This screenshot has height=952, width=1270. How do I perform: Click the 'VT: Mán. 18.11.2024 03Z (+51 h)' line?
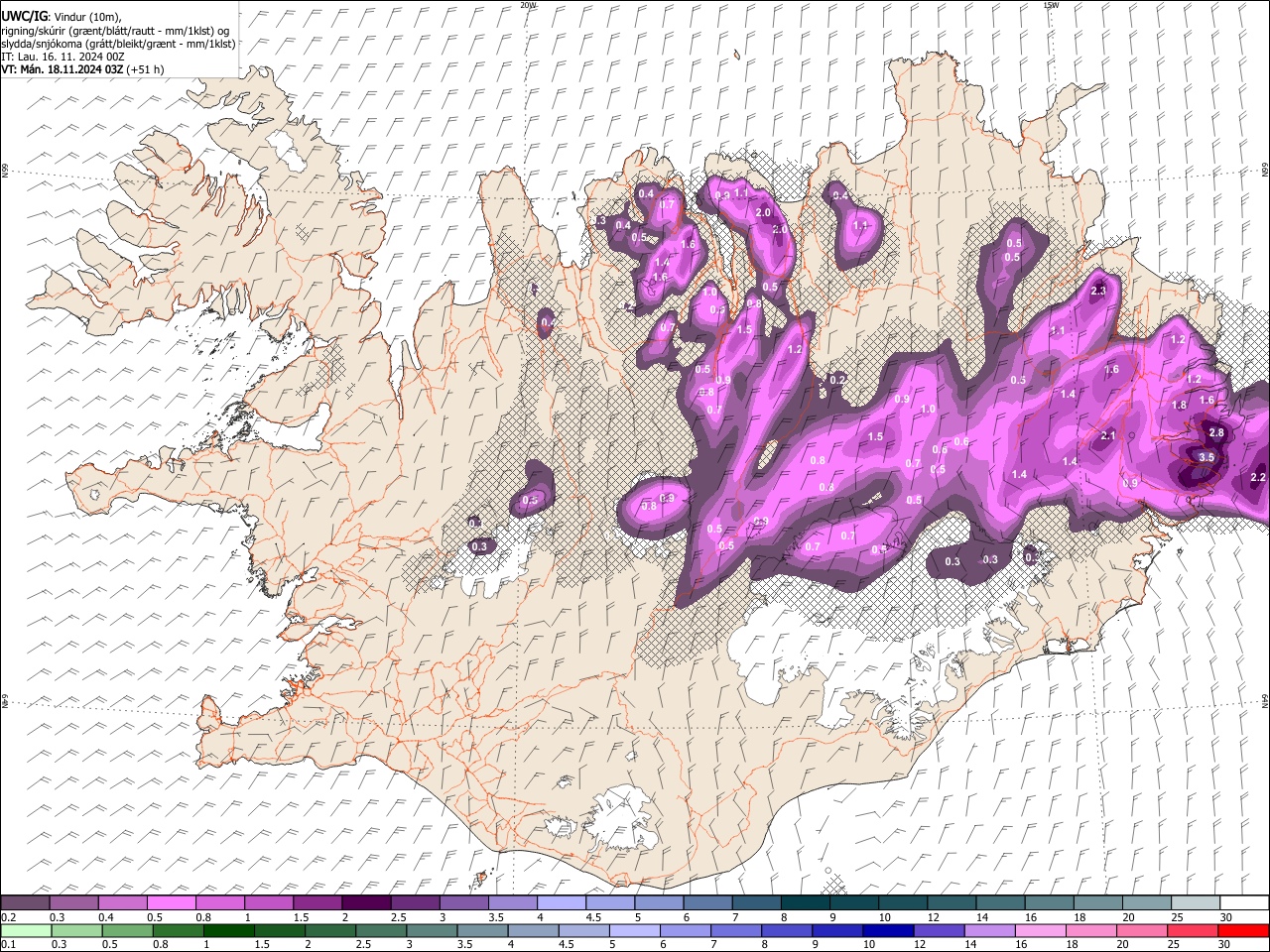pos(82,69)
